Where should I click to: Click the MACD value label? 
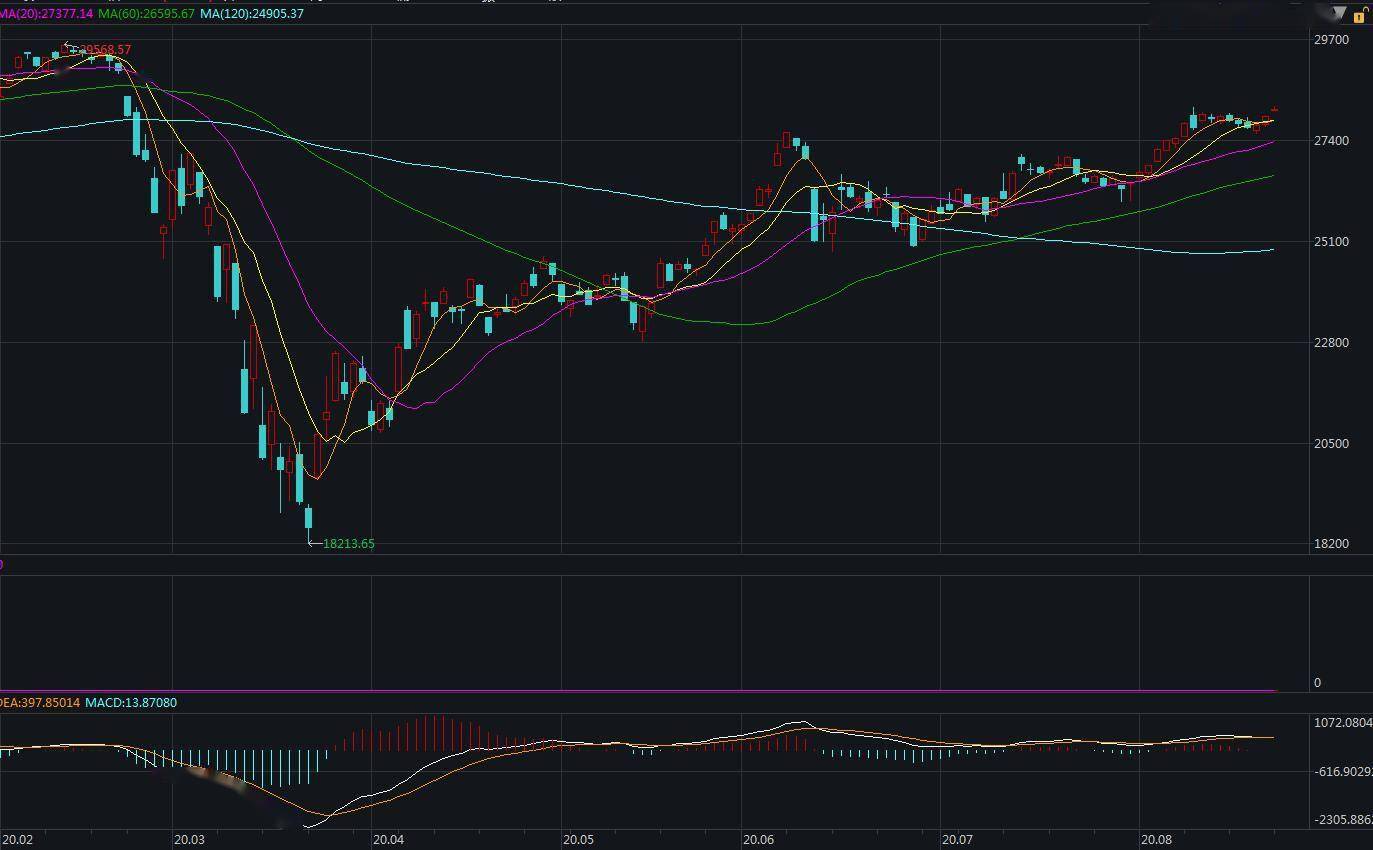click(x=131, y=703)
